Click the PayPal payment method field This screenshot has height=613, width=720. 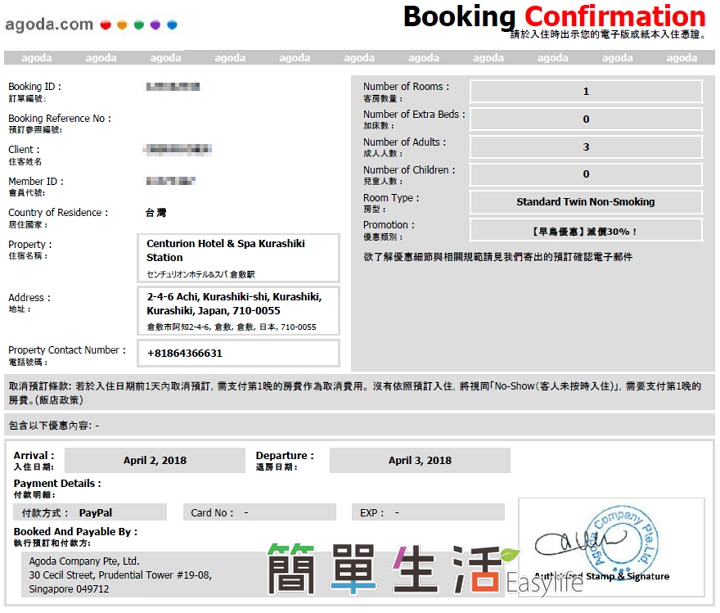pos(90,512)
